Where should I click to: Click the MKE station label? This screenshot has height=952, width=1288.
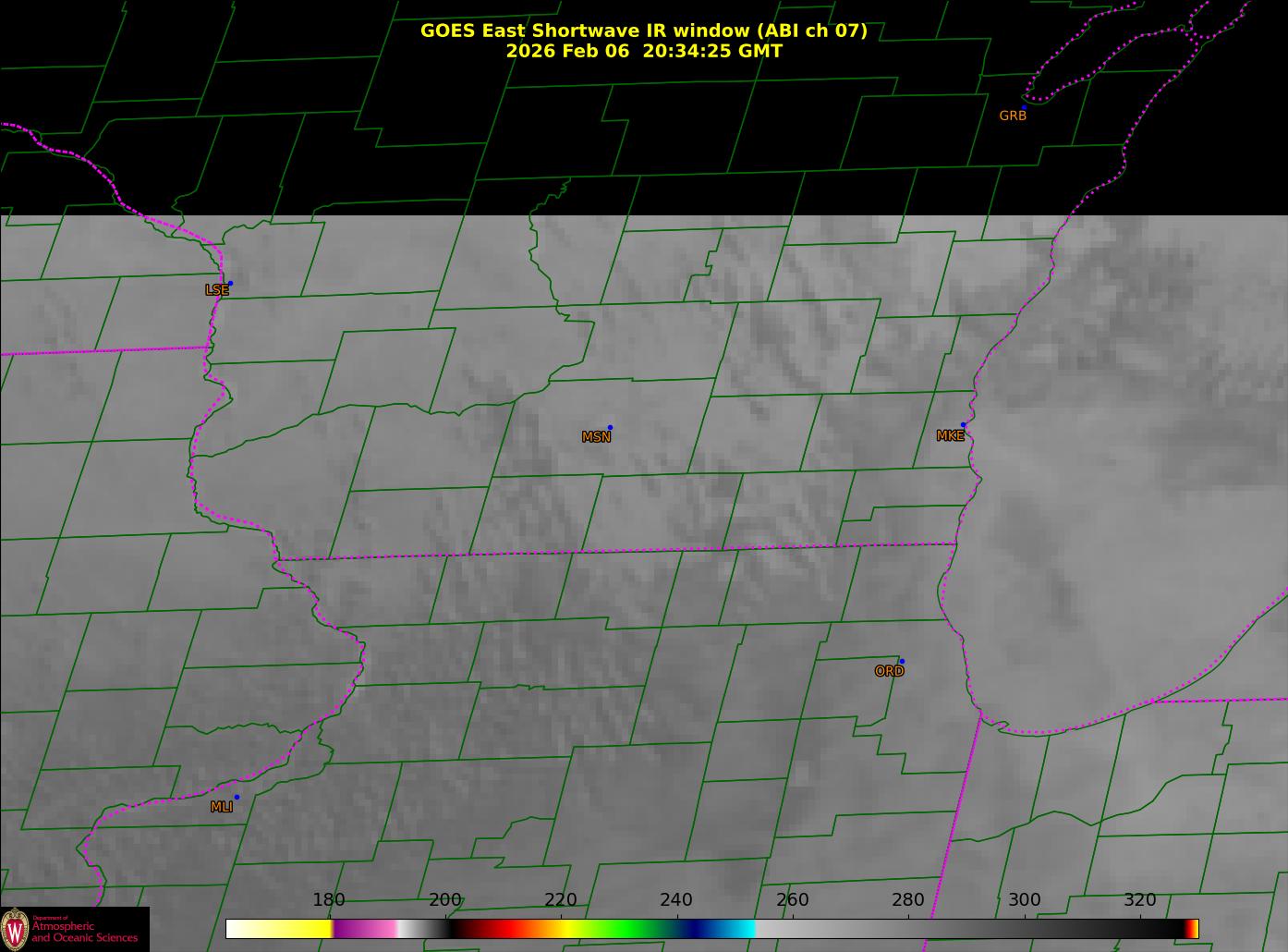coord(950,436)
